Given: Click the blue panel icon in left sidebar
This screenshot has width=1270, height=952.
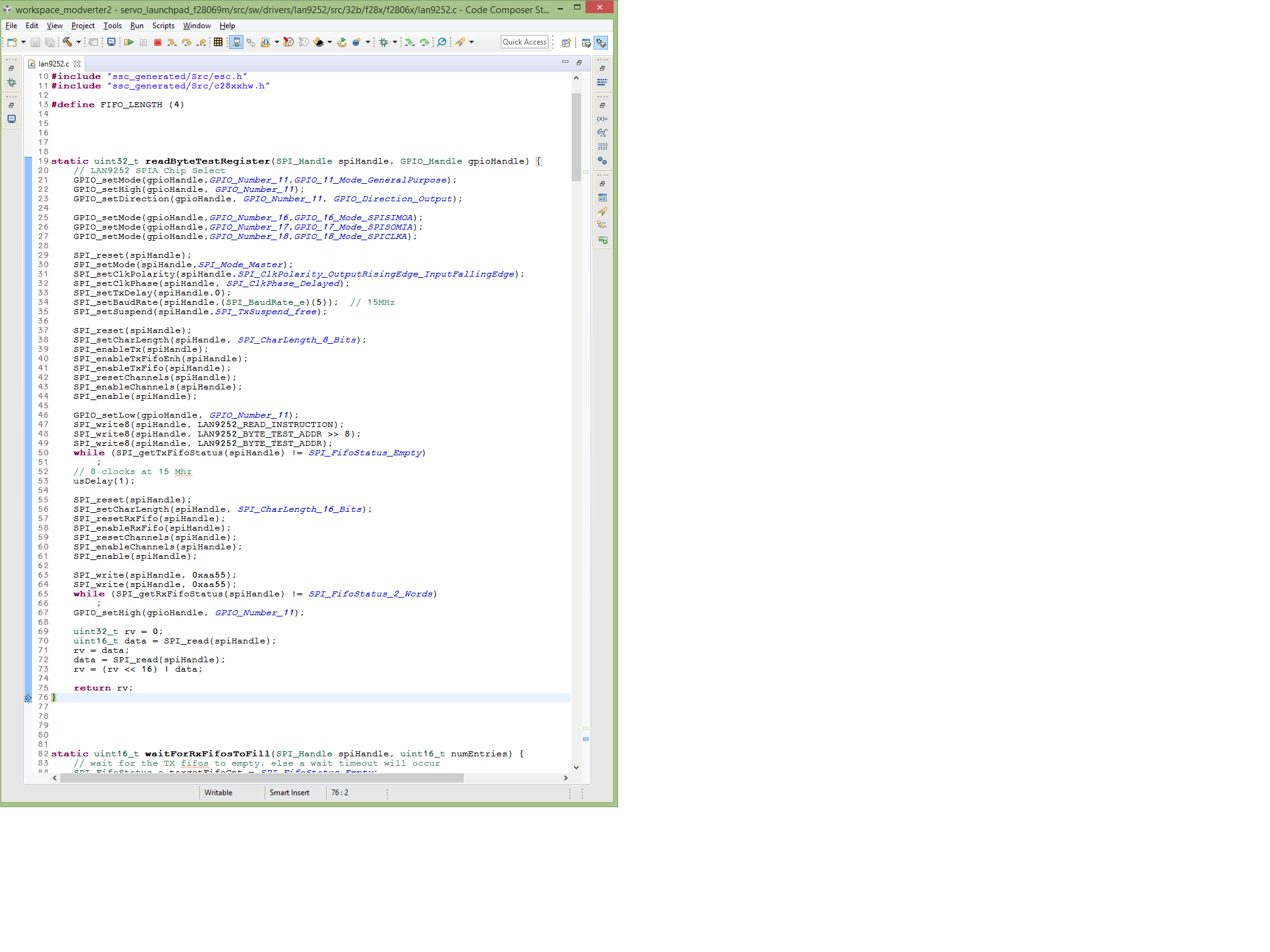Looking at the screenshot, I should tap(11, 119).
